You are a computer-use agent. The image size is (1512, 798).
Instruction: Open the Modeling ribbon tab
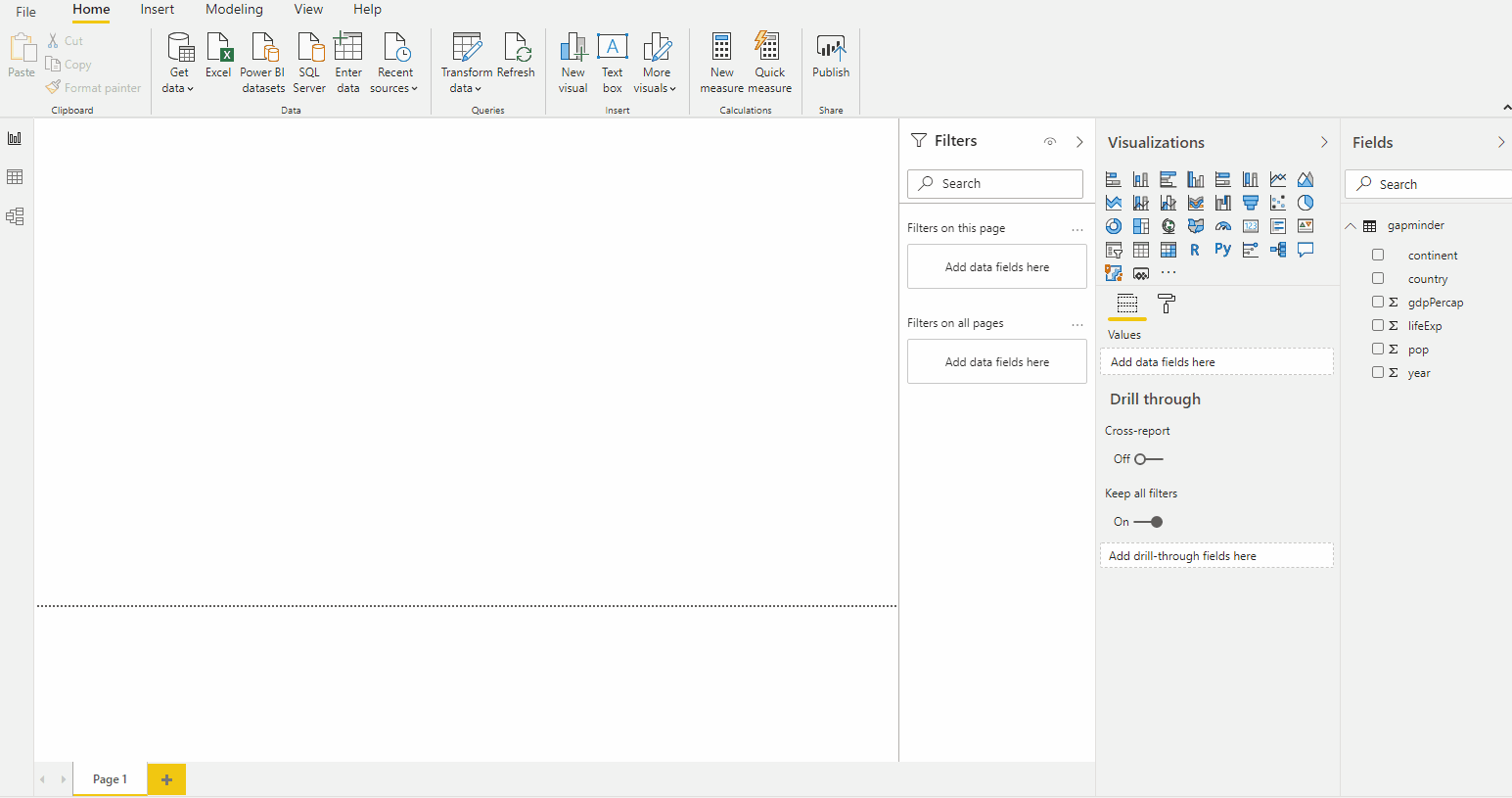click(234, 10)
